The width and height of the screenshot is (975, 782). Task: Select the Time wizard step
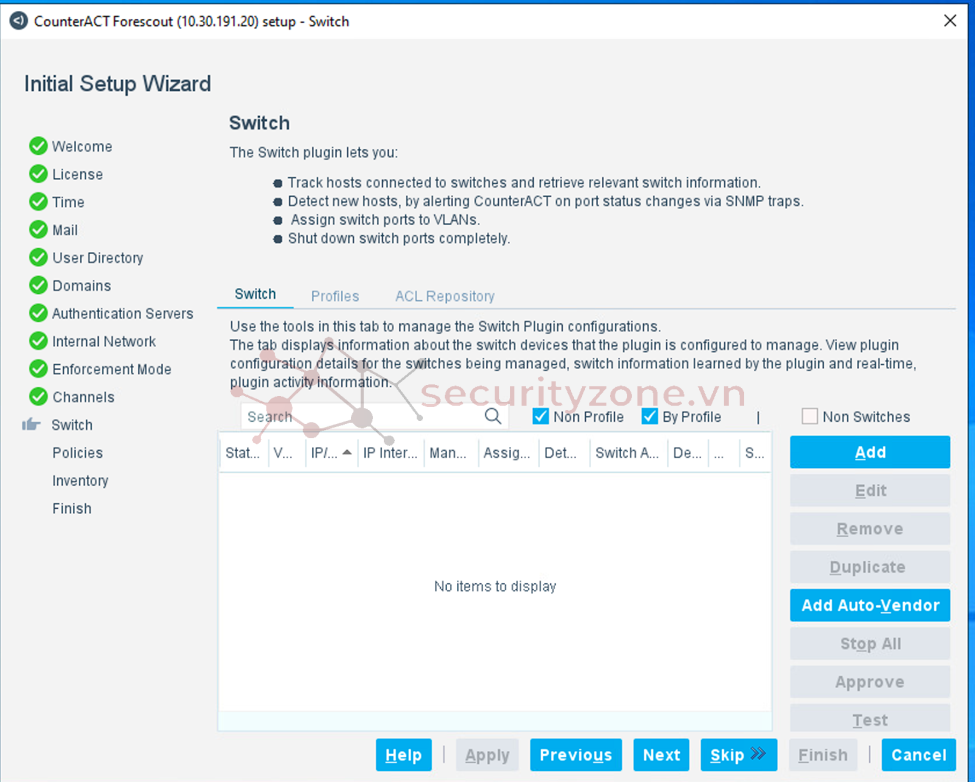[68, 202]
